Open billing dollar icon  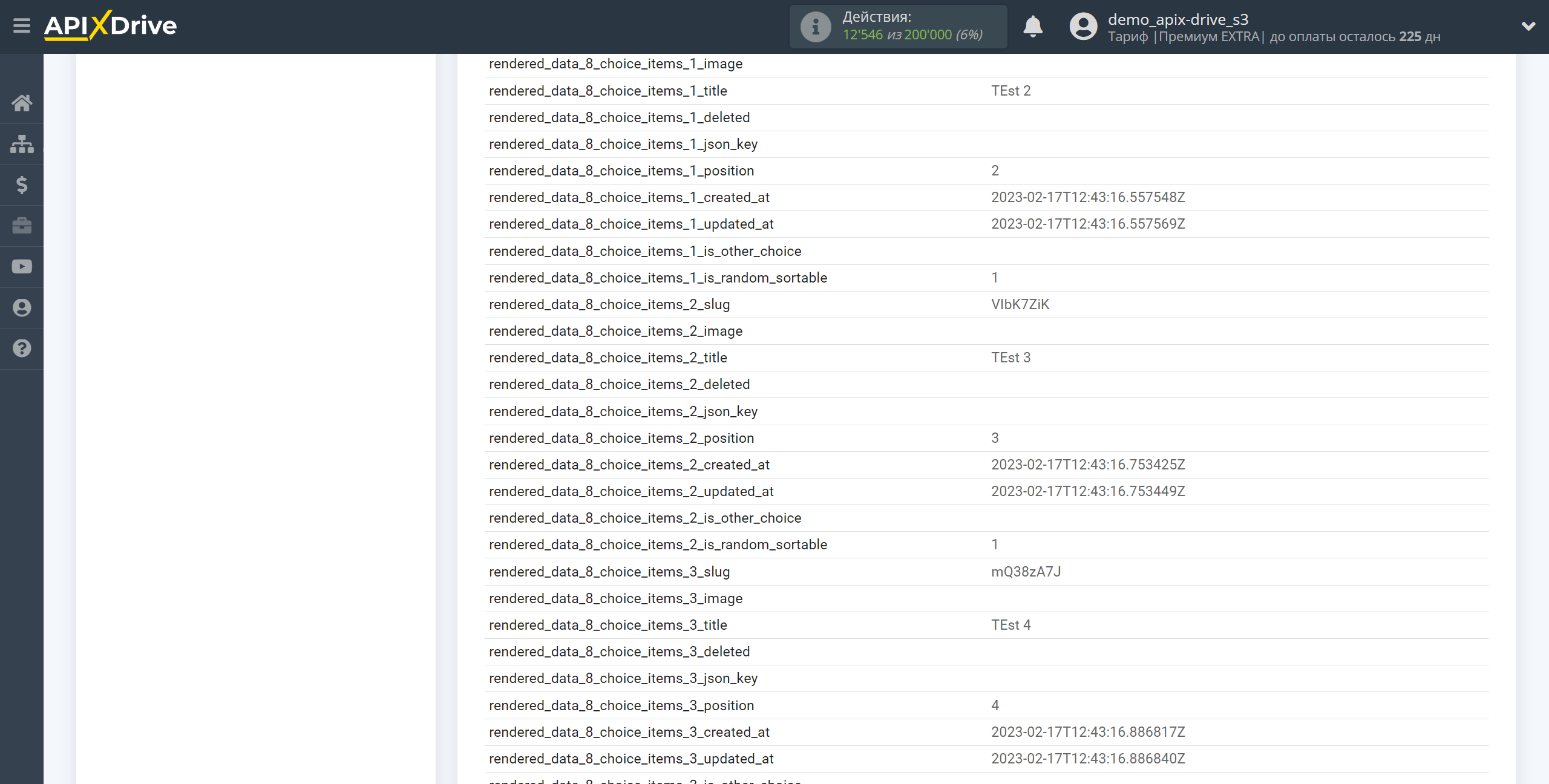click(x=22, y=185)
